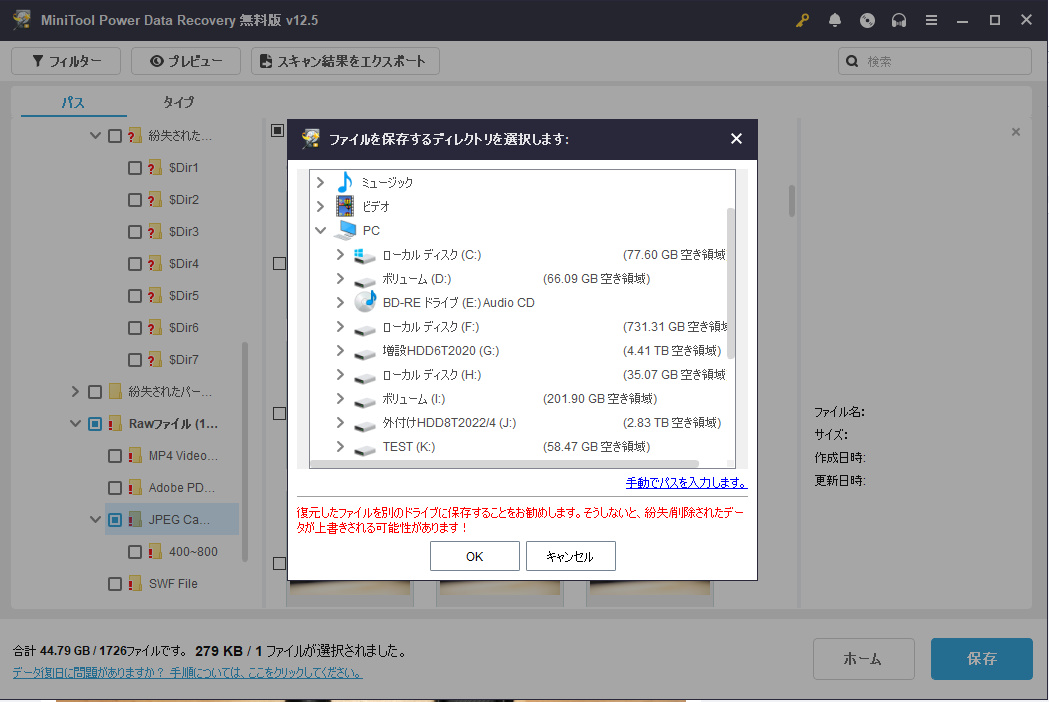Check the $Dir1 checkbox
1049x702 pixels.
(134, 167)
